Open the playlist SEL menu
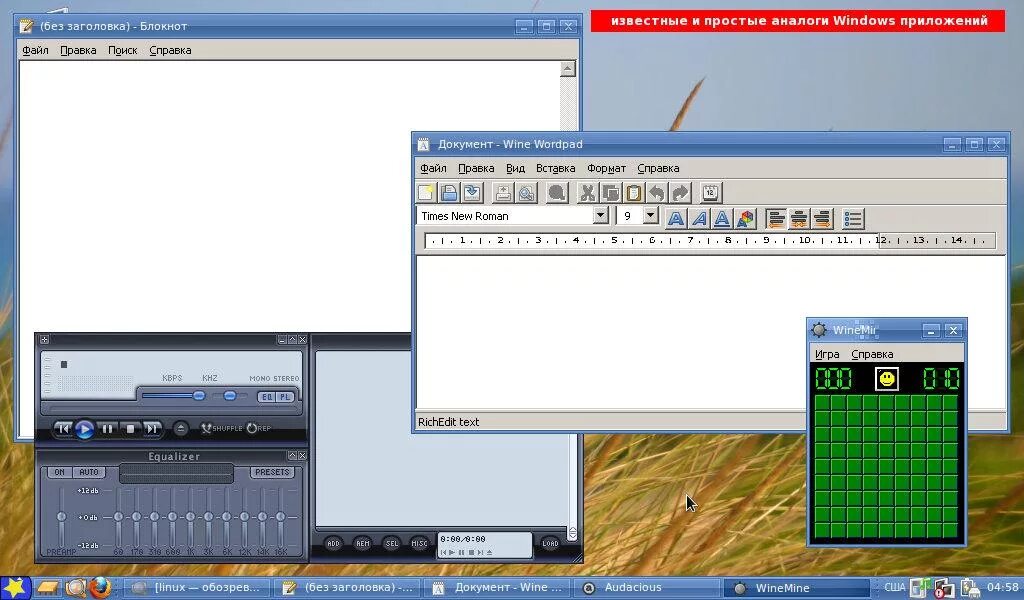 point(391,543)
